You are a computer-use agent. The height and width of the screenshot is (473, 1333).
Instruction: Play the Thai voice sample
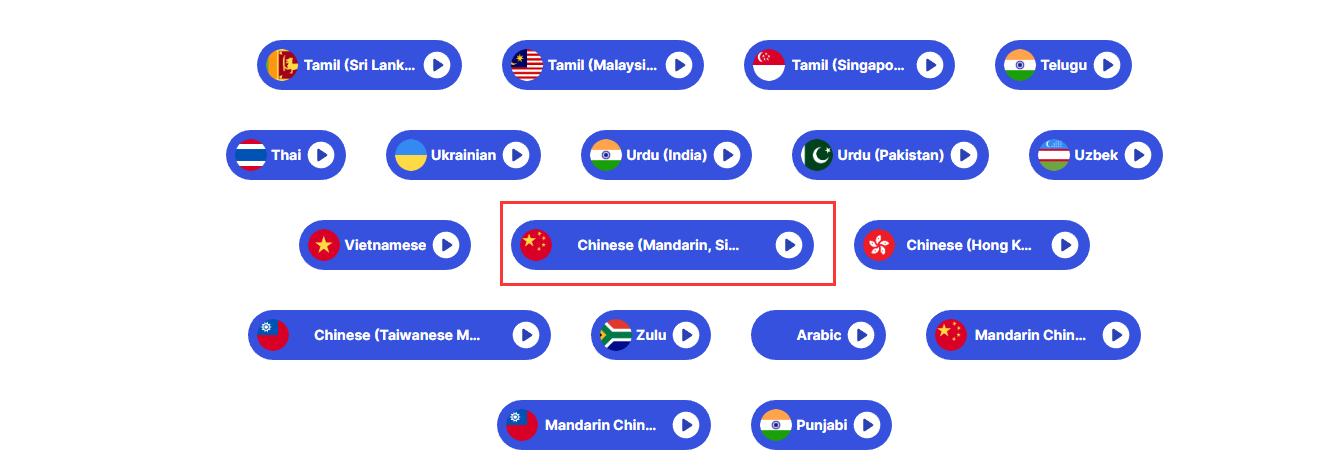click(320, 155)
